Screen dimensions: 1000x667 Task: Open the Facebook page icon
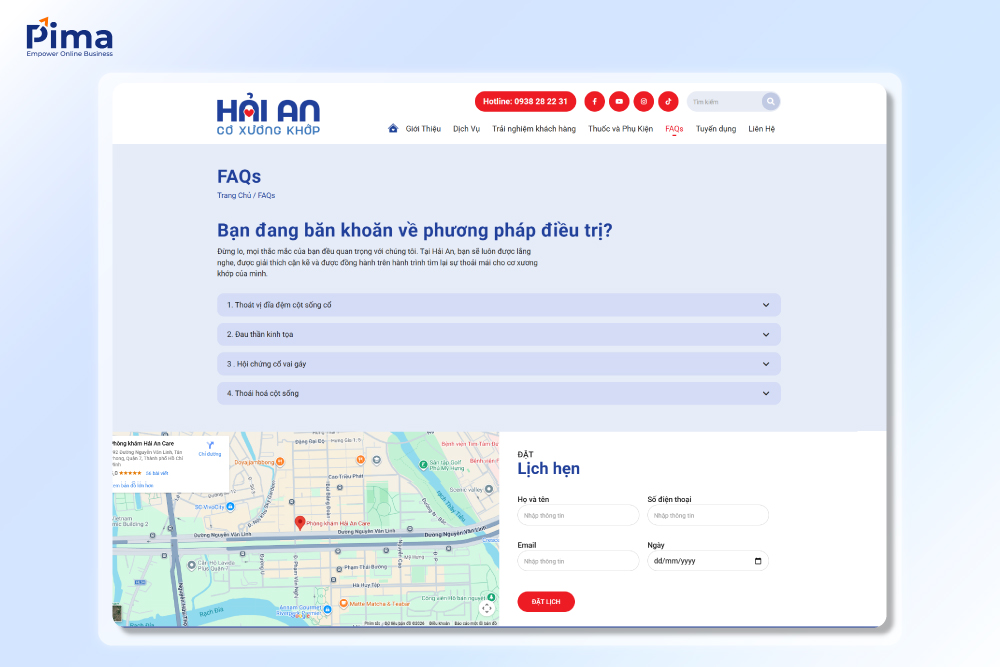[x=594, y=101]
